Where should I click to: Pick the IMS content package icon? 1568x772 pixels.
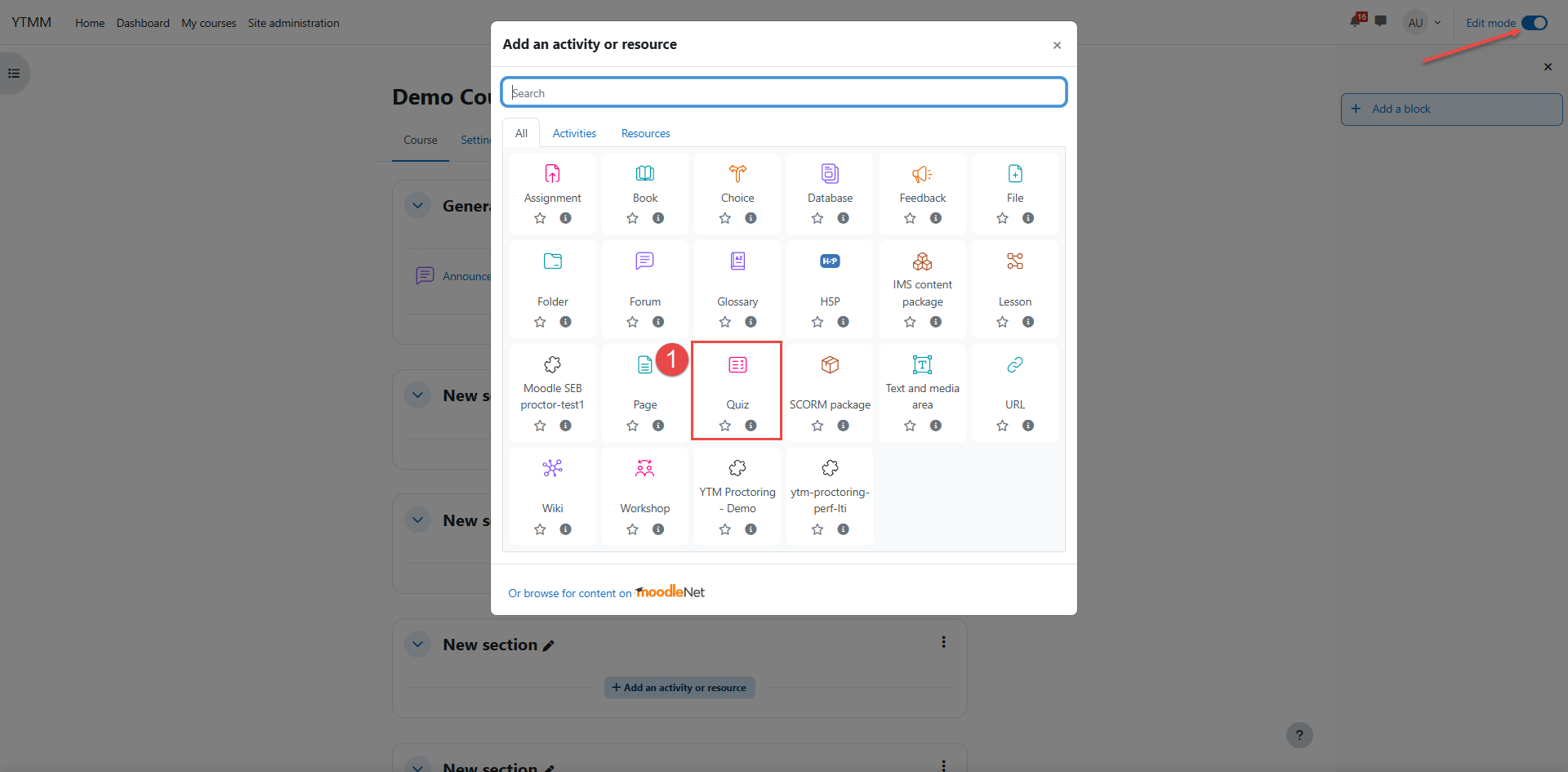(x=922, y=261)
